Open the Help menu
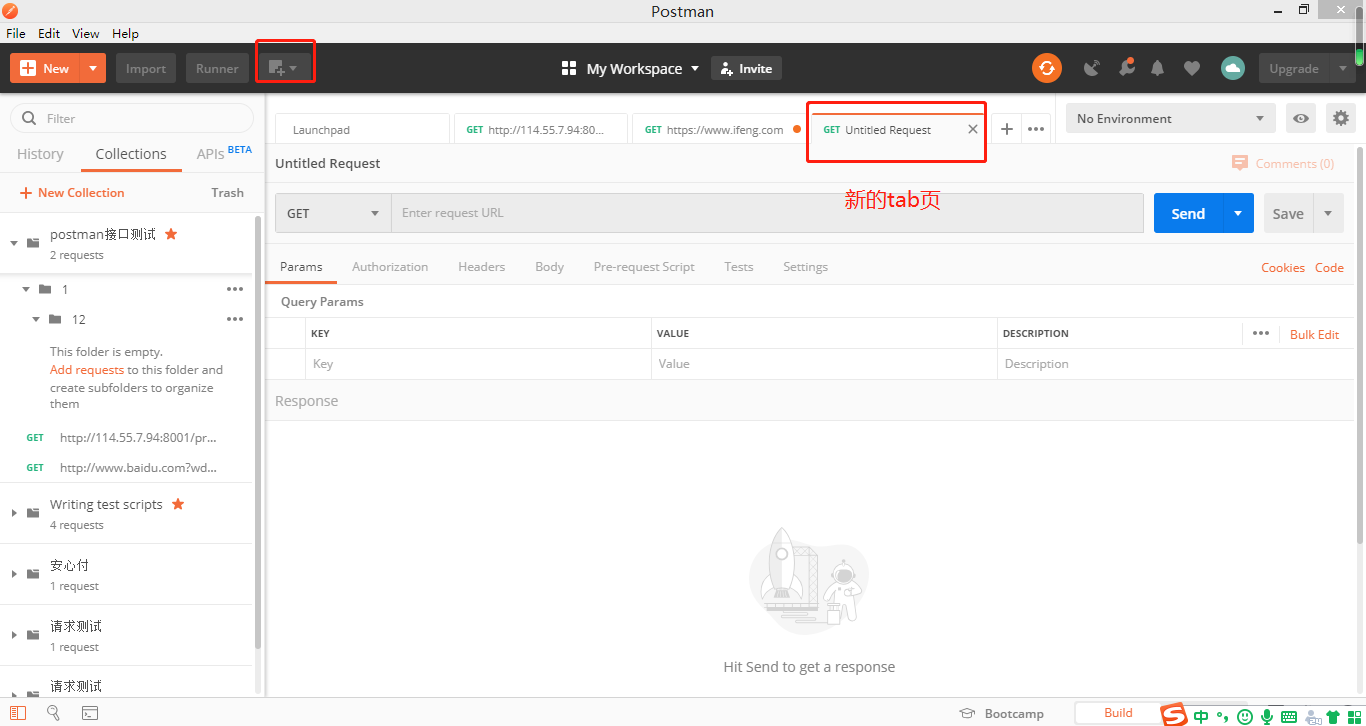 click(125, 33)
